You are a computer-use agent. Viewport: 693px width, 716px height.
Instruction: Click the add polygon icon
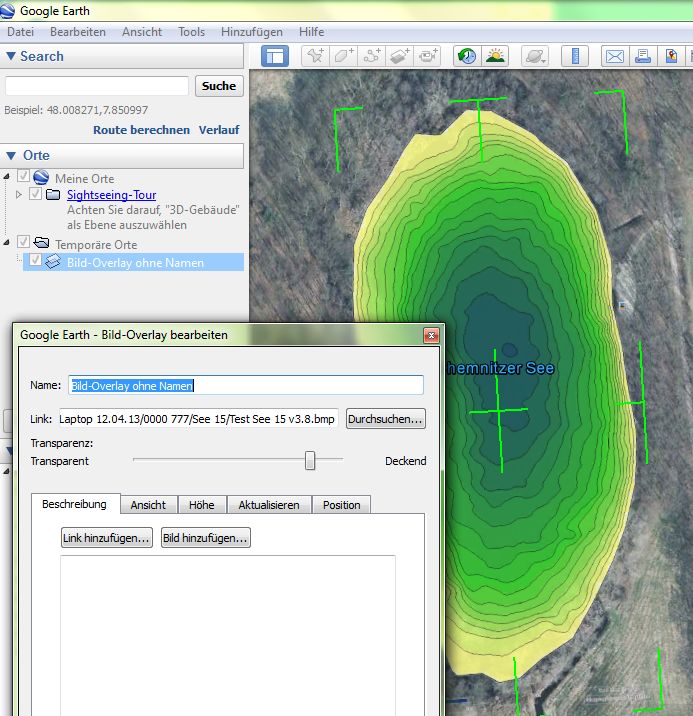tap(344, 56)
